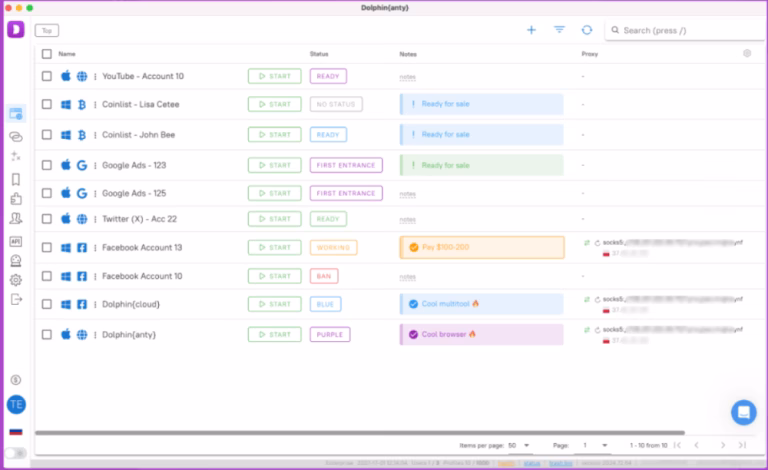Open the blue chat support bubble
This screenshot has width=768, height=470.
(743, 412)
